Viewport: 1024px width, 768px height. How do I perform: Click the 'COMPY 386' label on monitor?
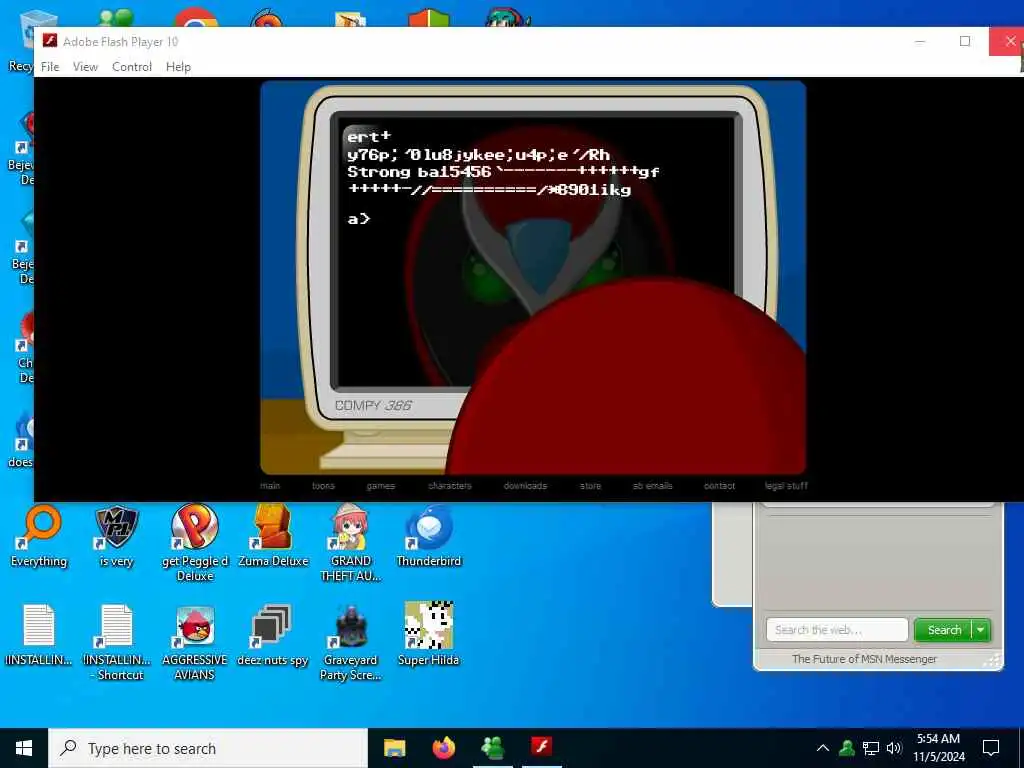373,406
